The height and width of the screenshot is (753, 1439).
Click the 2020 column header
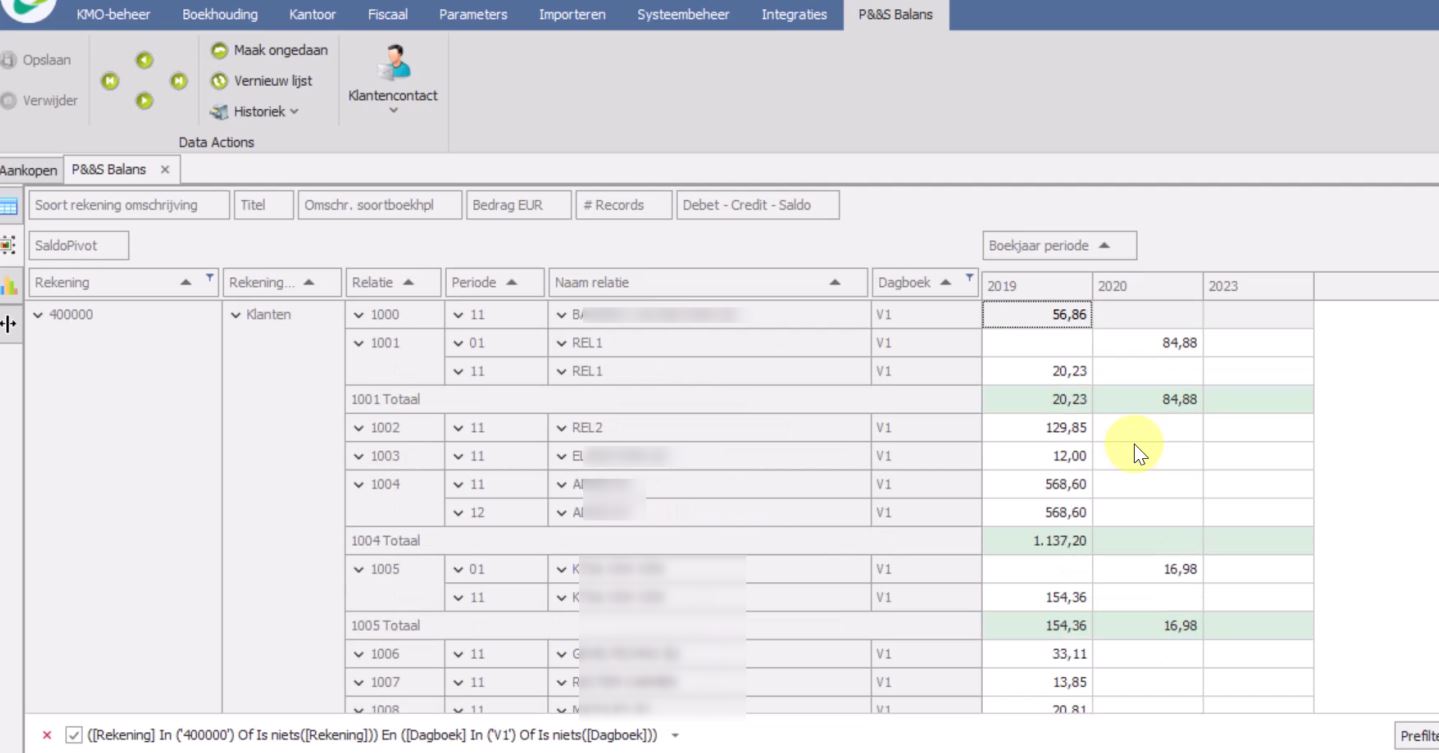[x=1148, y=286]
